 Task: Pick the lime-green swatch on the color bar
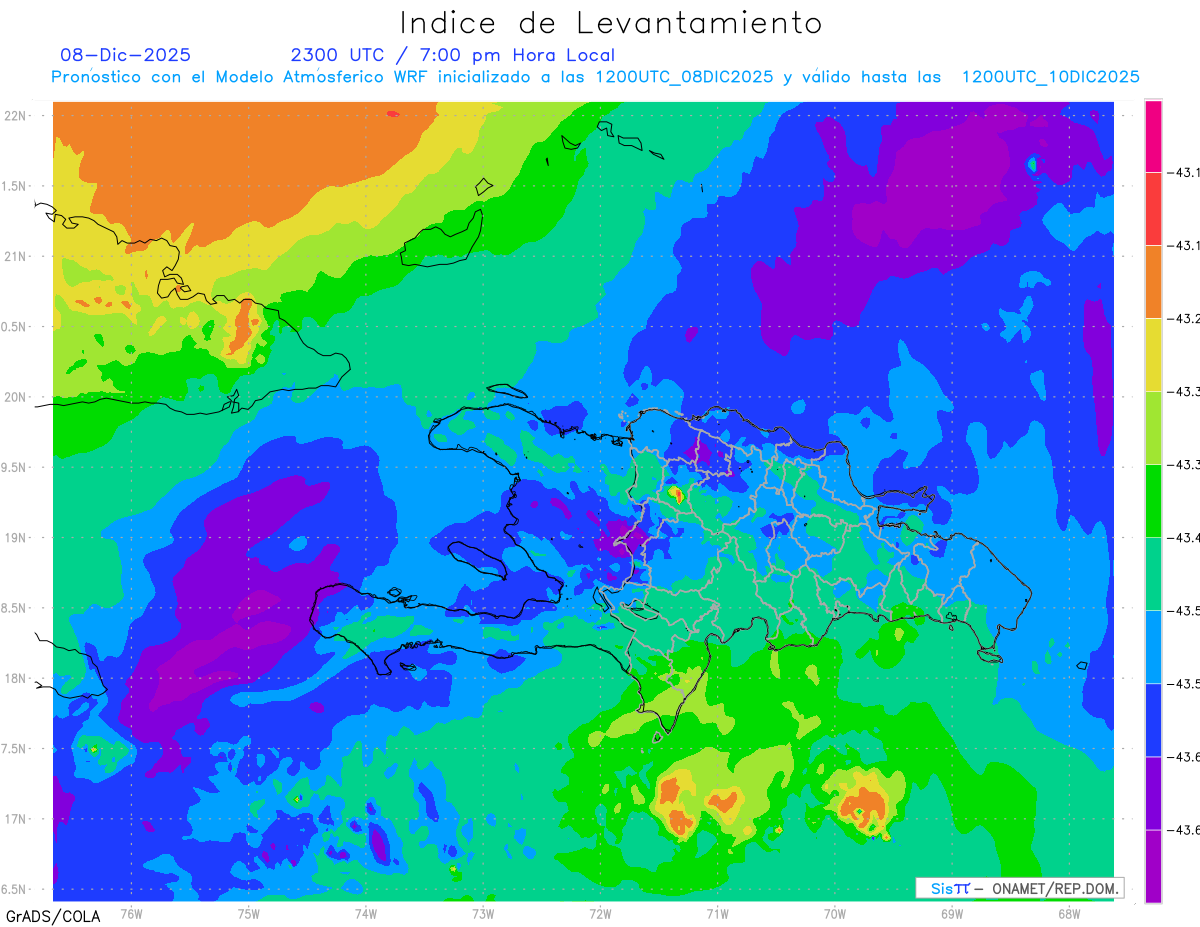(1153, 428)
